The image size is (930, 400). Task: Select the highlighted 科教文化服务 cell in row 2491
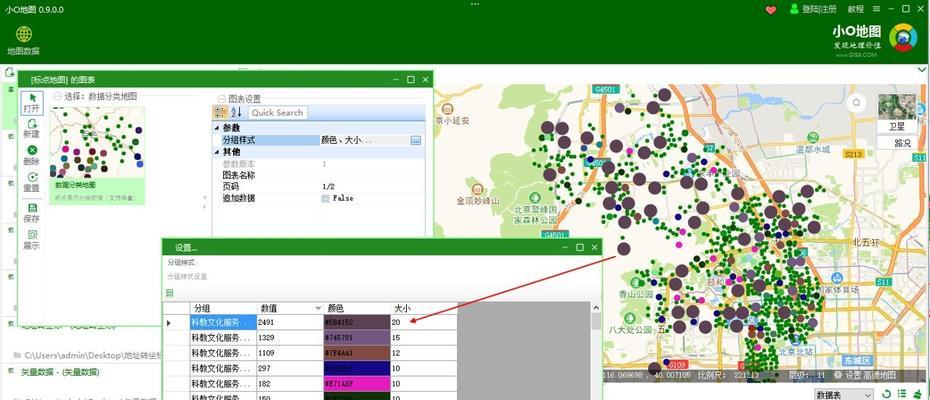coord(223,322)
